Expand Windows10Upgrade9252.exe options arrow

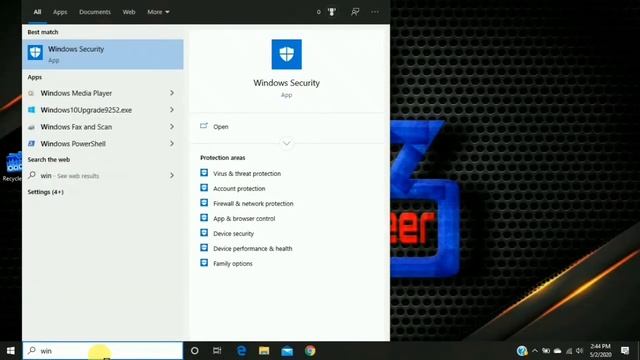click(172, 110)
